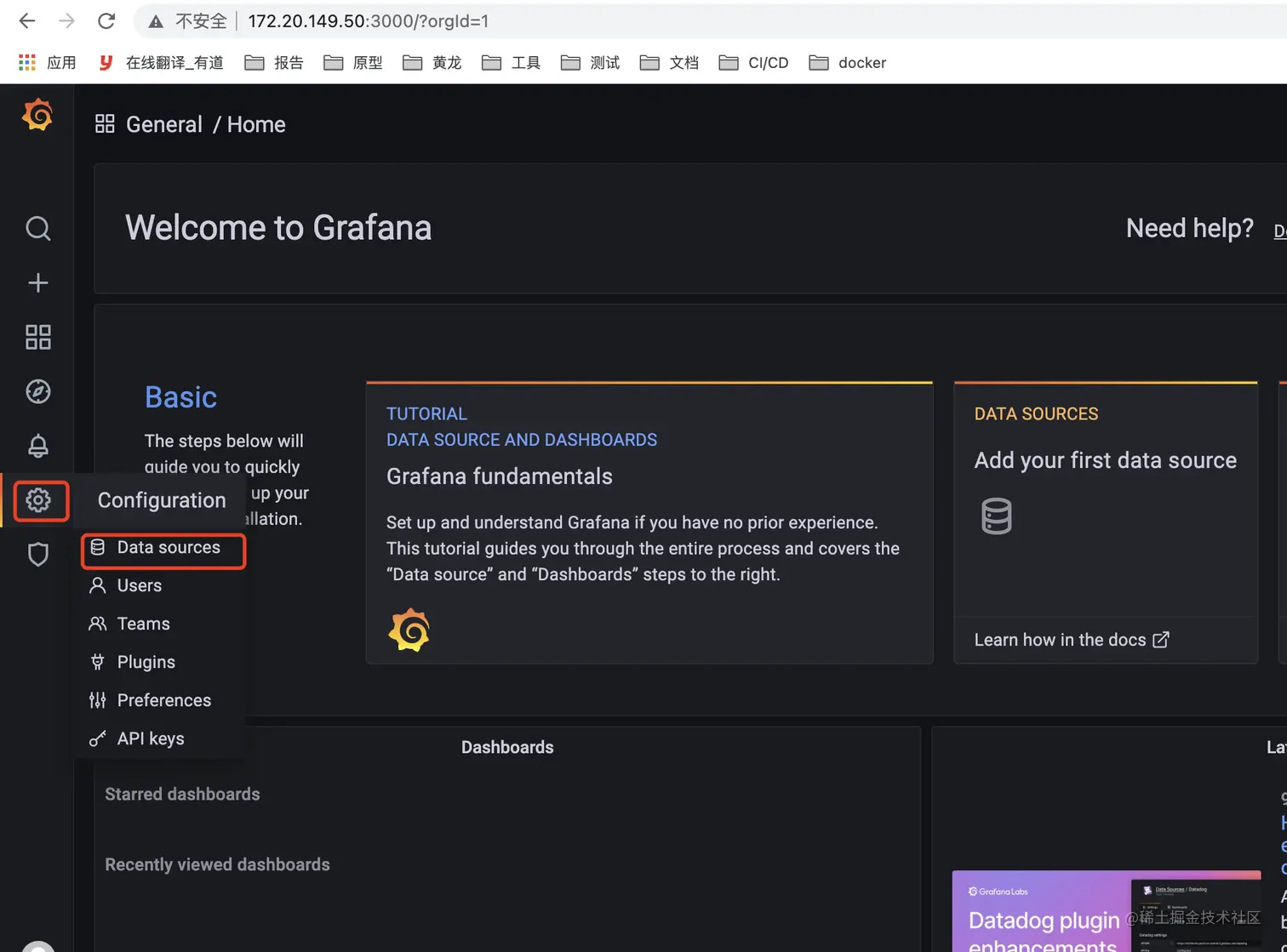Click the Need help? text

[1190, 228]
